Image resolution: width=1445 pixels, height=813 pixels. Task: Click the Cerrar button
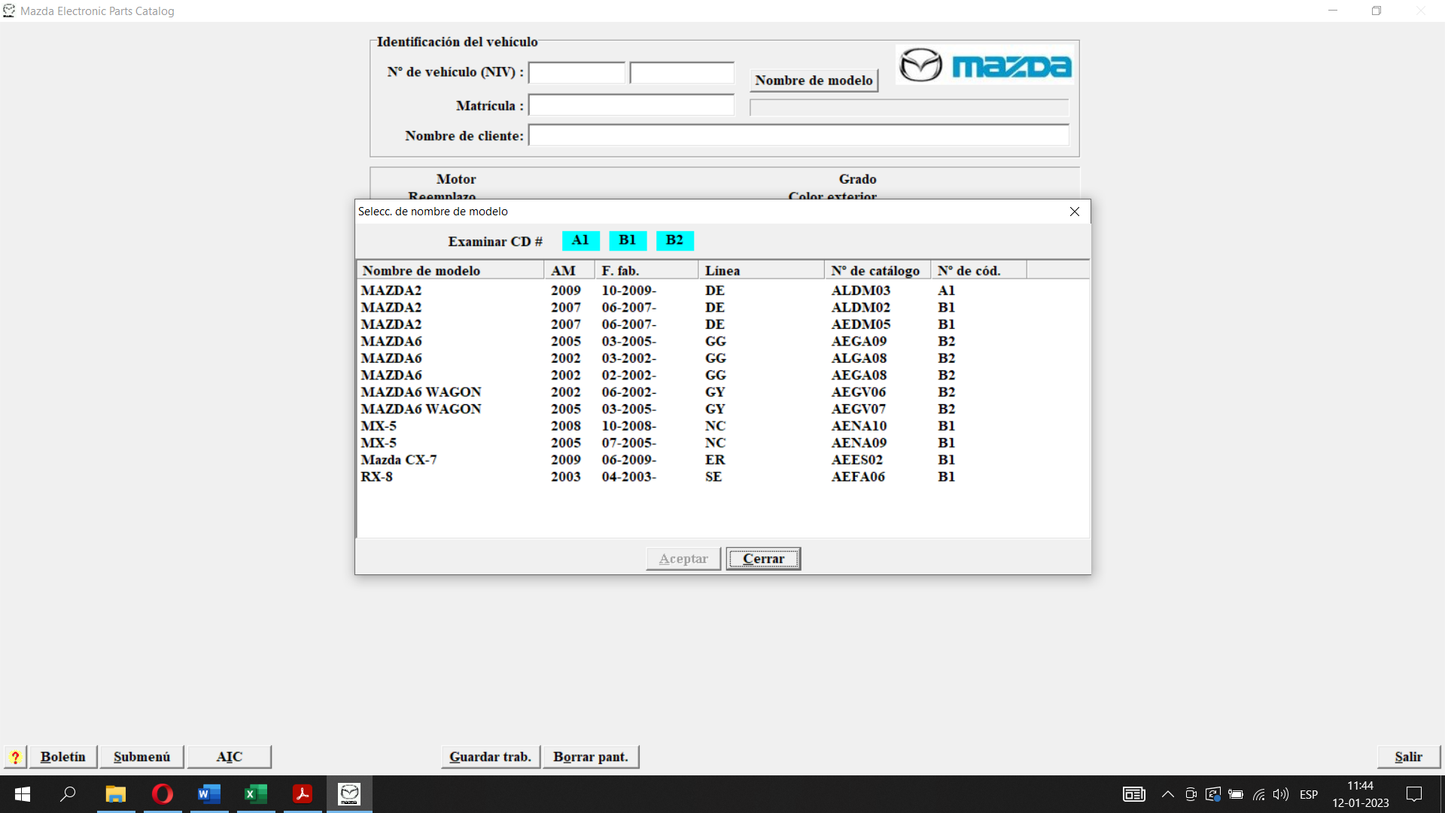pos(763,559)
